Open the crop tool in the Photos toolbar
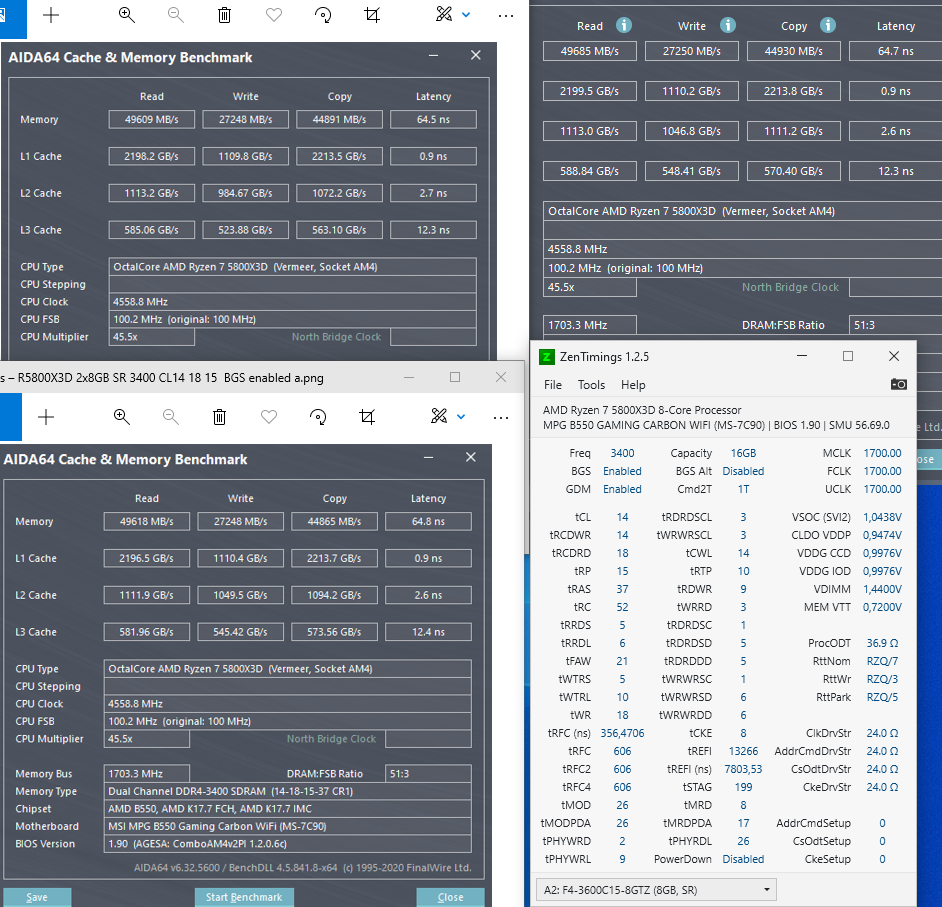 point(371,15)
